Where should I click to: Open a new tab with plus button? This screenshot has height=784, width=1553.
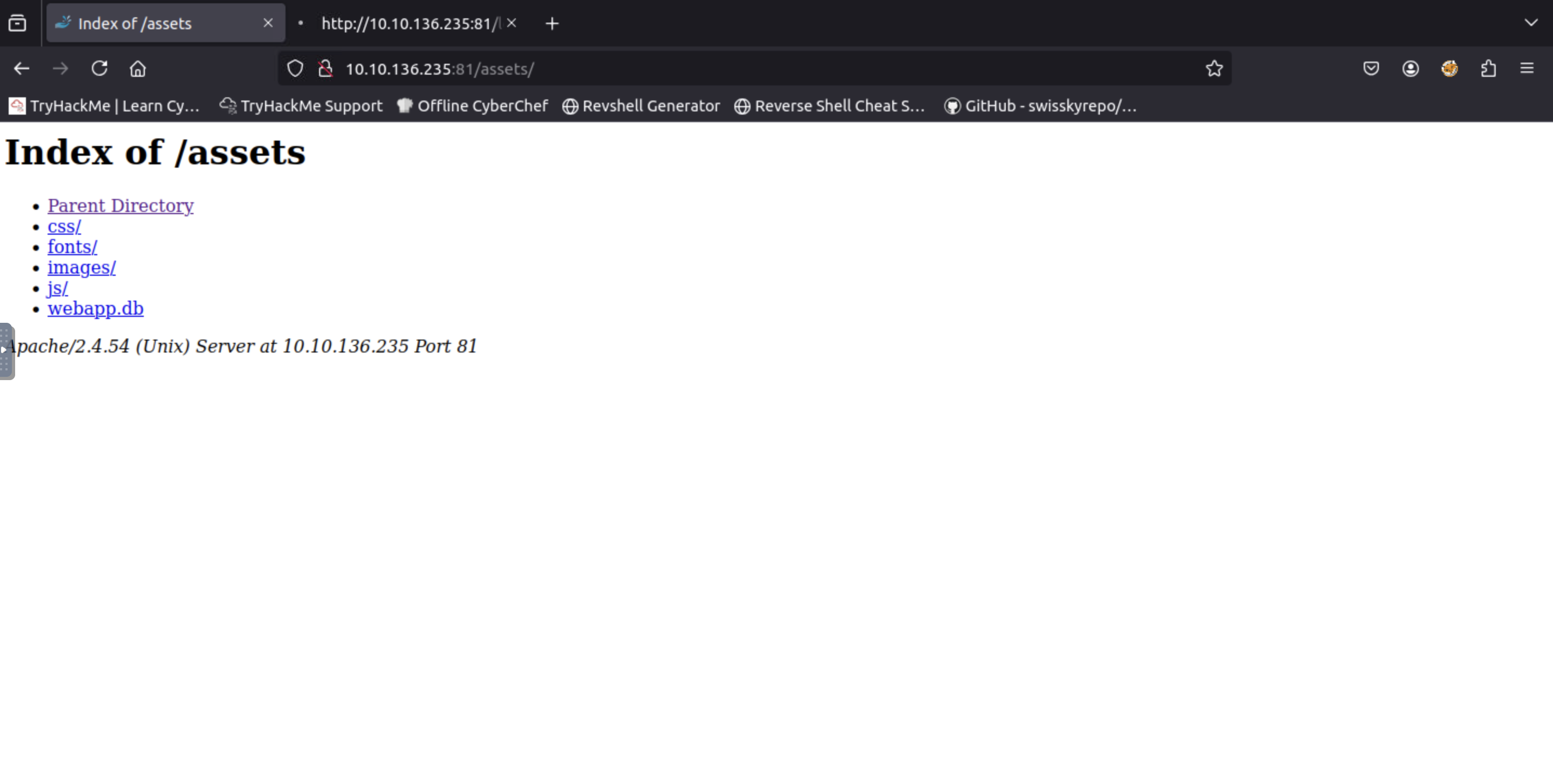(552, 23)
